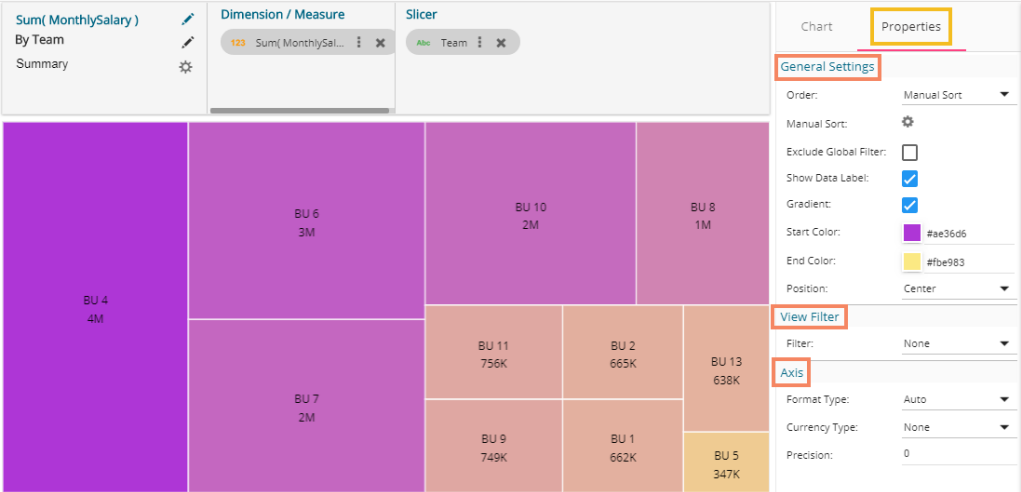1021x492 pixels.
Task: Open the Manual Sort gear icon
Action: (908, 122)
